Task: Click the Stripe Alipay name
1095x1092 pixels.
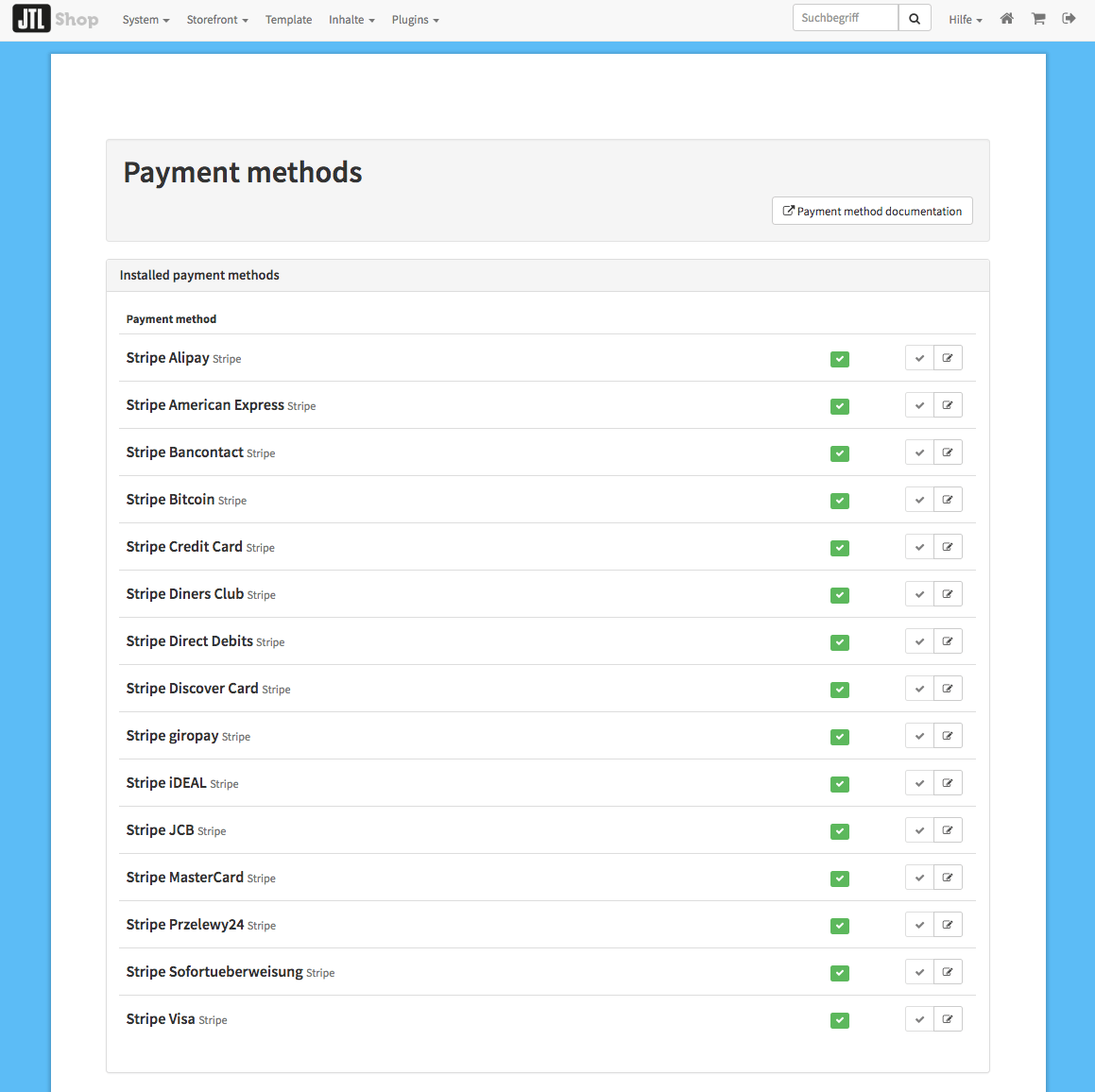Action: tap(167, 357)
